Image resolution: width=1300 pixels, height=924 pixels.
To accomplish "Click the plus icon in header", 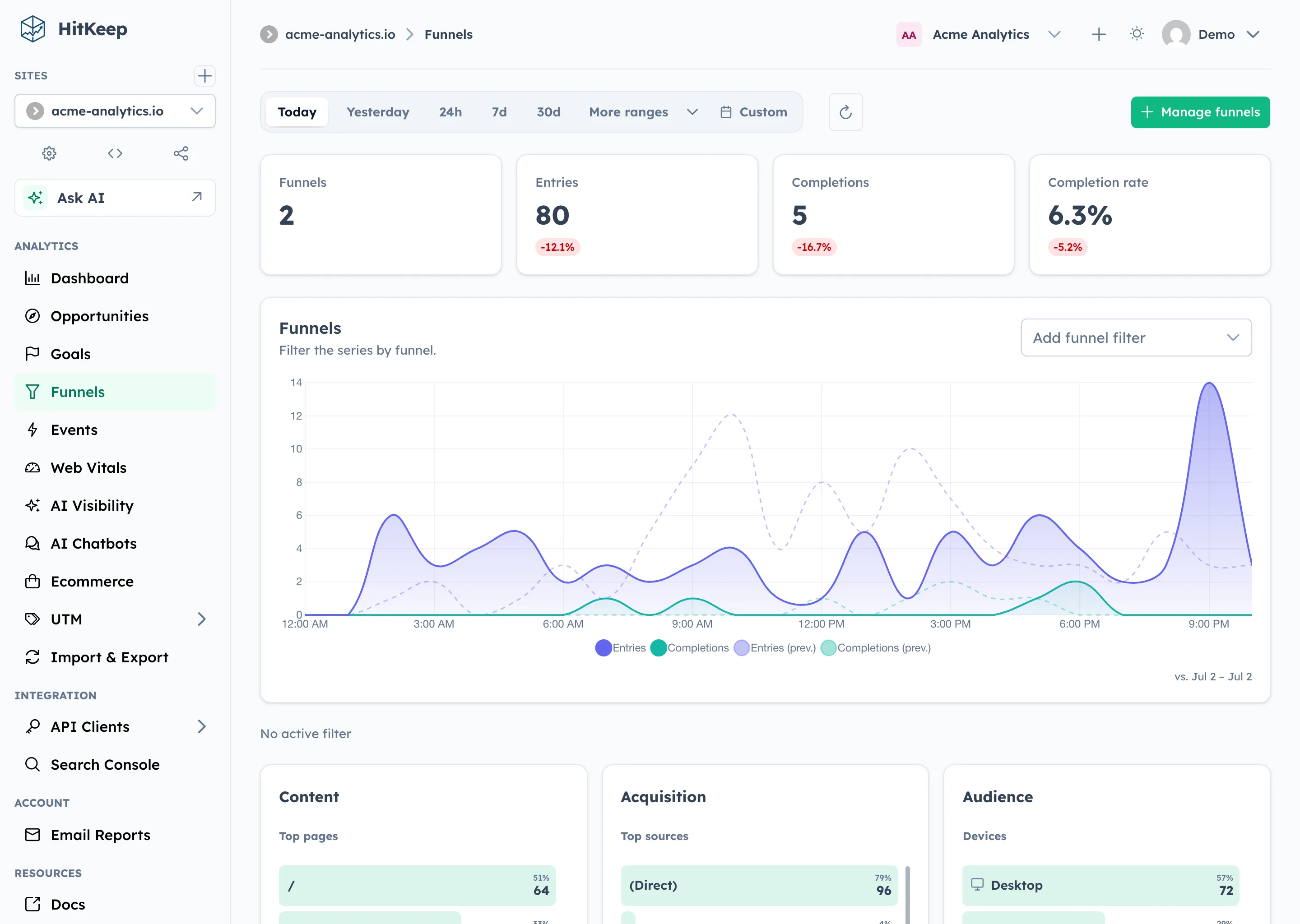I will coord(1099,34).
